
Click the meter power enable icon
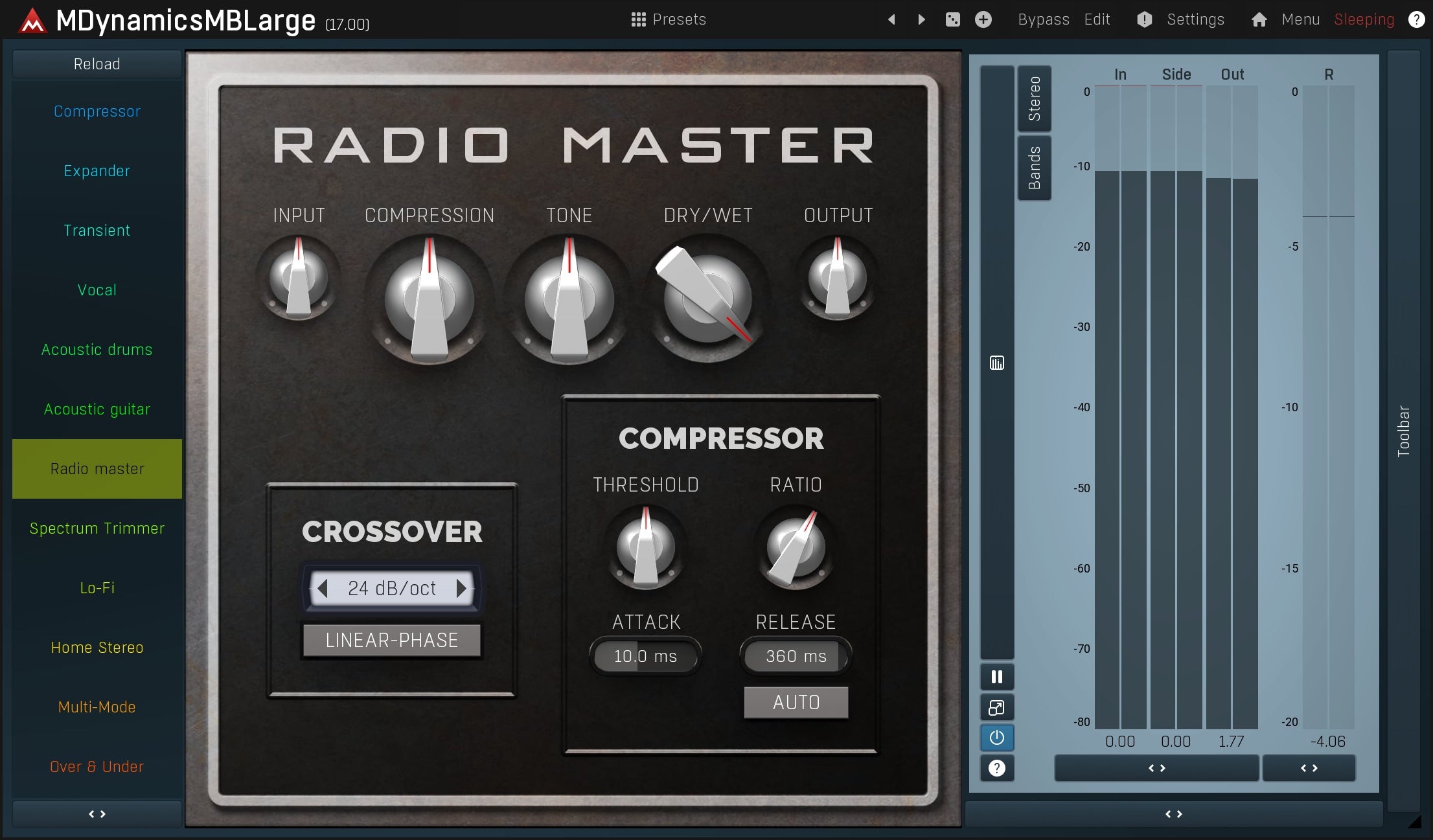tap(996, 738)
